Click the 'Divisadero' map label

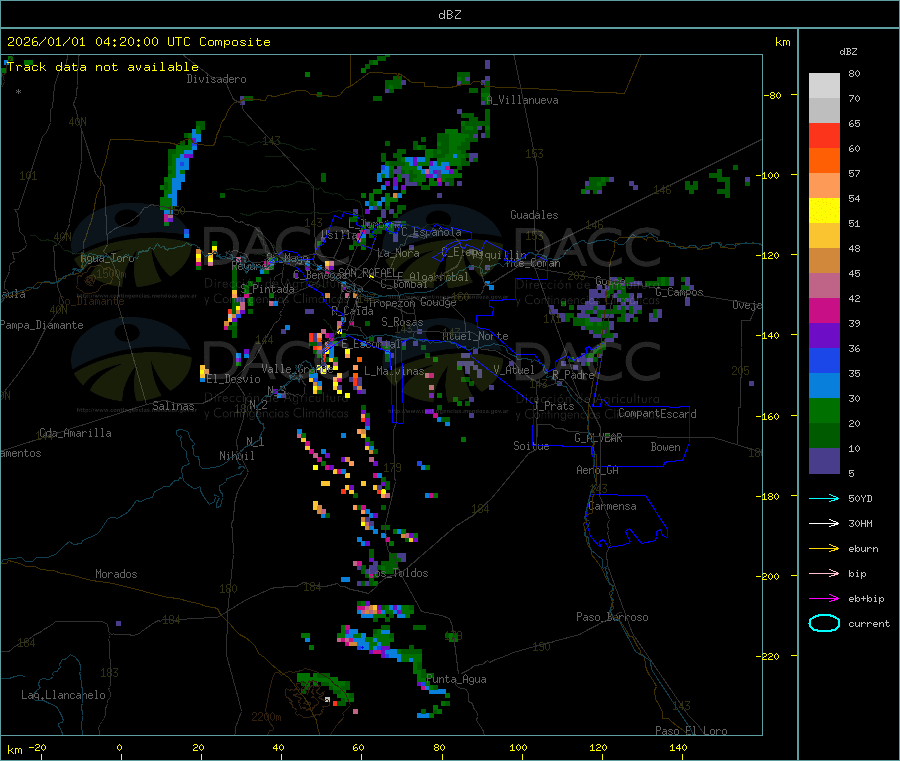pyautogui.click(x=216, y=79)
